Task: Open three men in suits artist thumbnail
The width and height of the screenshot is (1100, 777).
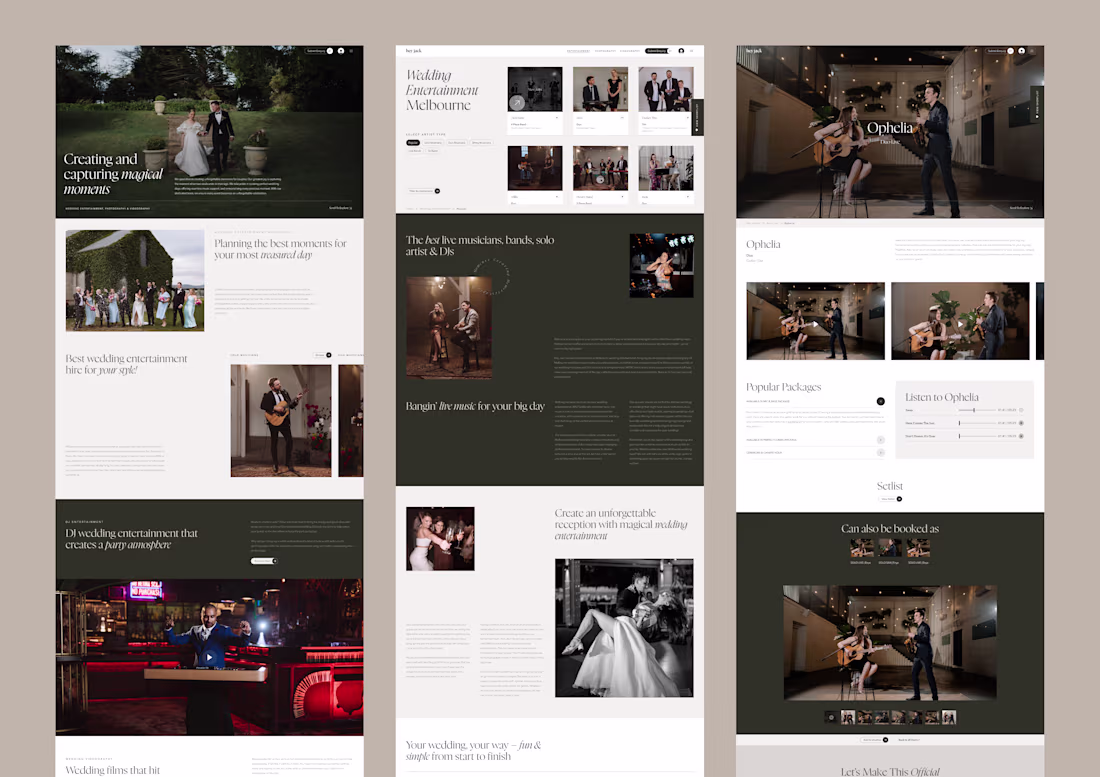Action: [666, 89]
